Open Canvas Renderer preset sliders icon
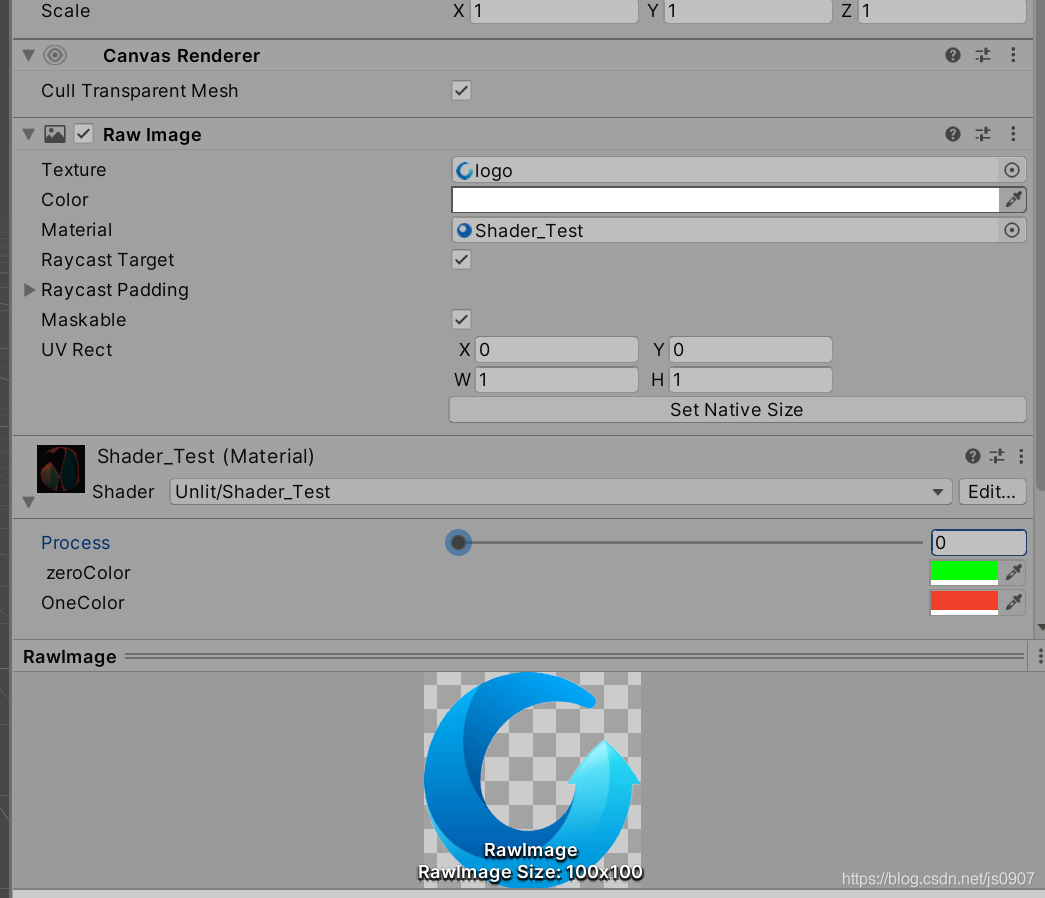Image resolution: width=1045 pixels, height=898 pixels. (983, 55)
